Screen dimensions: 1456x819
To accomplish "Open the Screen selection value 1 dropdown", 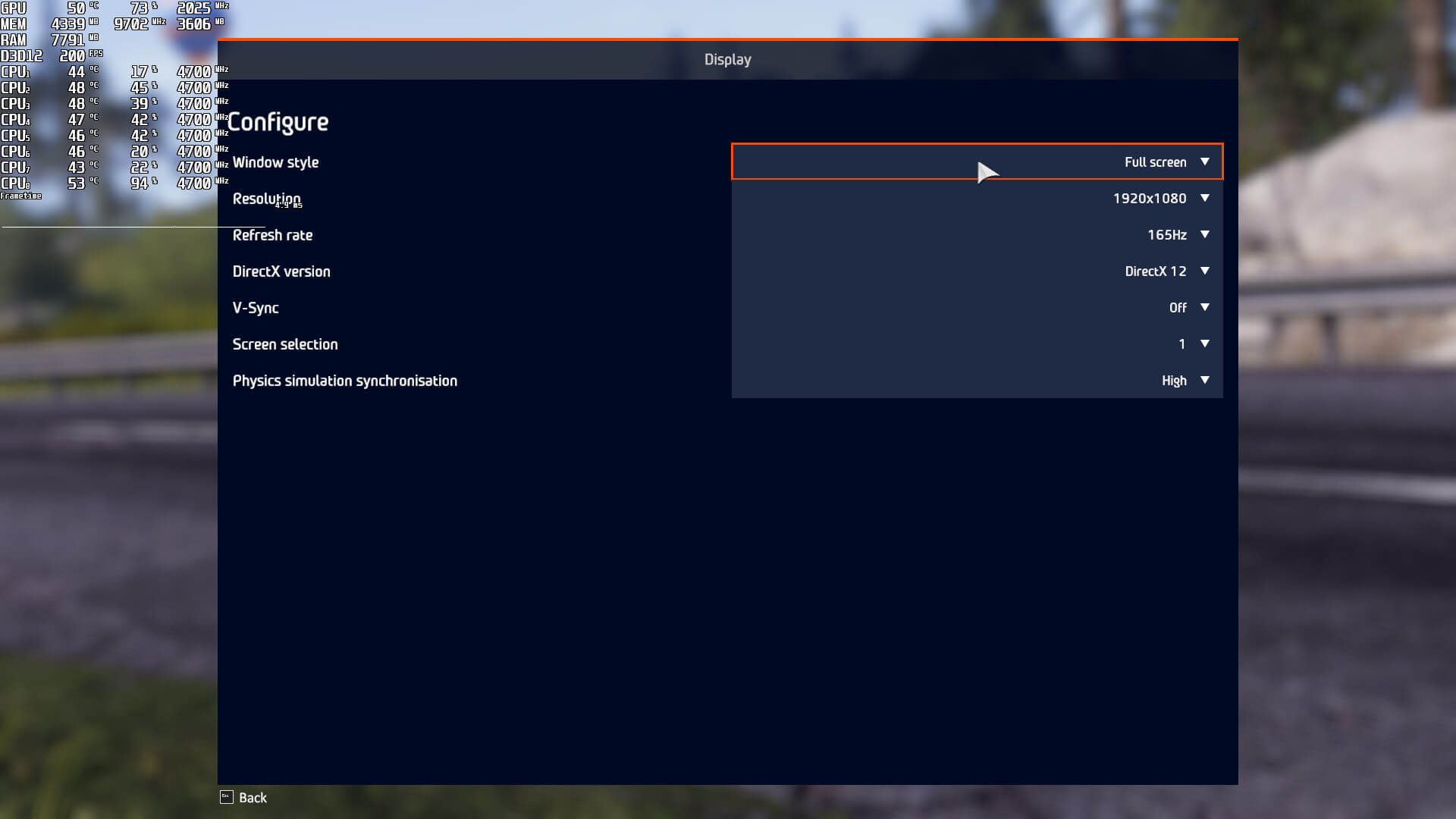I will 1181,344.
